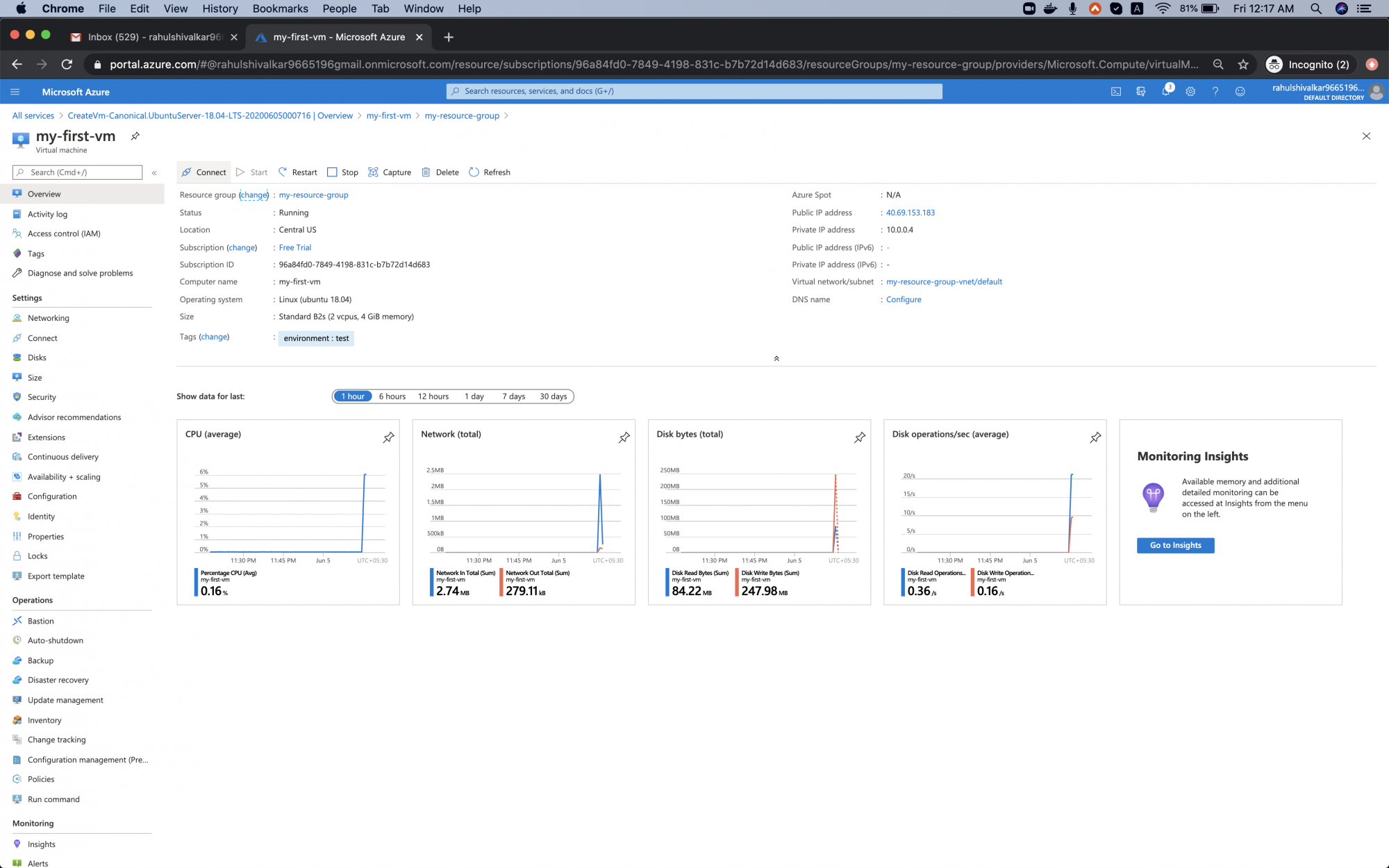Select the 6 hours time range
Viewport: 1389px width, 868px height.
coord(392,396)
